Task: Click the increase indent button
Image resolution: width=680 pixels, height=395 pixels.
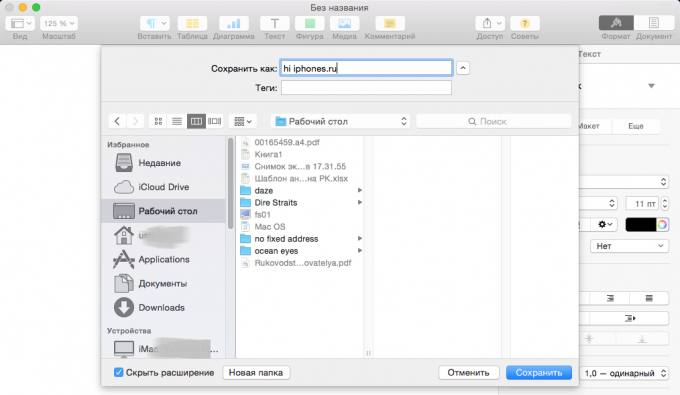Action: tap(630, 318)
